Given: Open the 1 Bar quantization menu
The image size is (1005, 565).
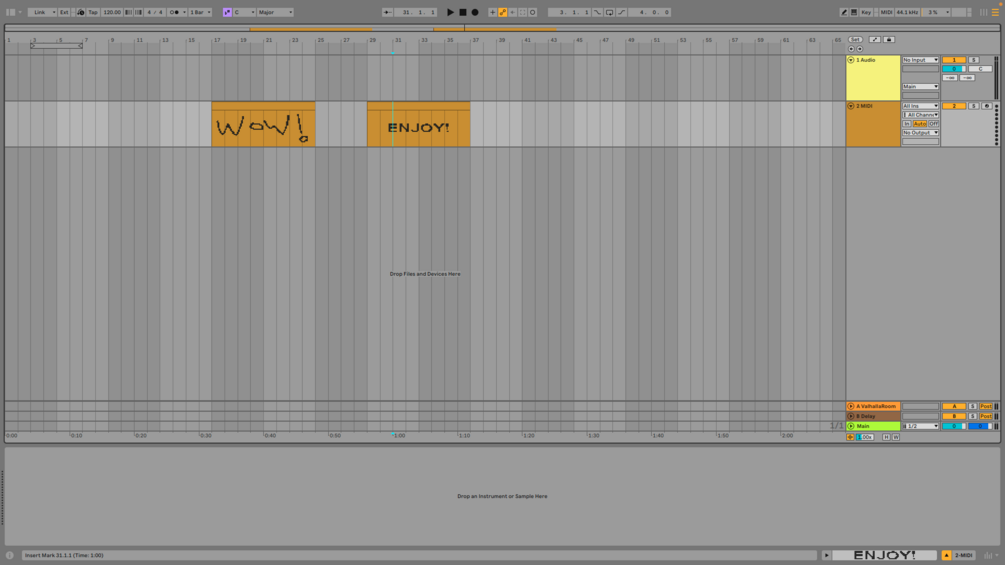Looking at the screenshot, I should 200,12.
